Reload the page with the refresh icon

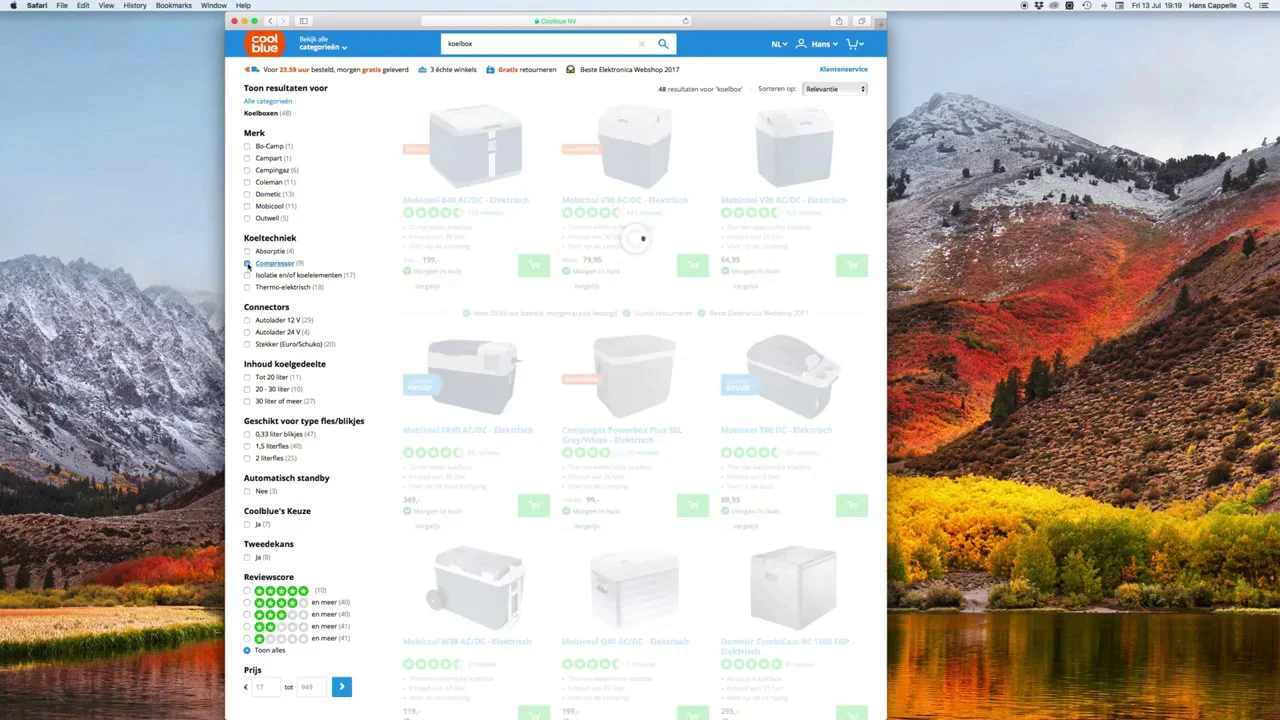[685, 21]
